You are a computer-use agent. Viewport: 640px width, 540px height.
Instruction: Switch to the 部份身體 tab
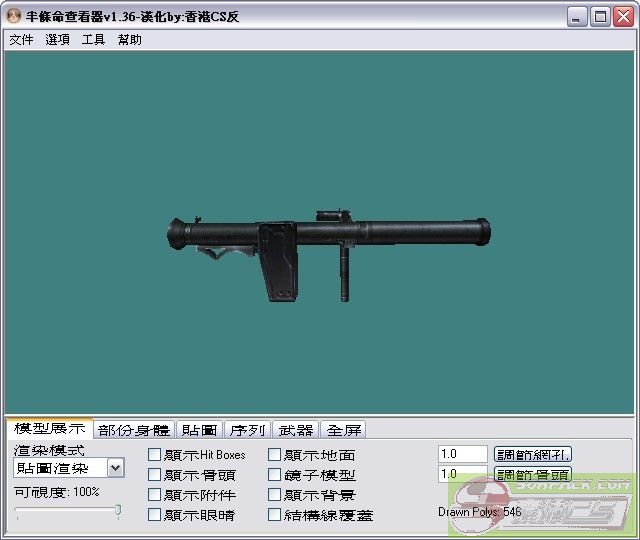(134, 430)
